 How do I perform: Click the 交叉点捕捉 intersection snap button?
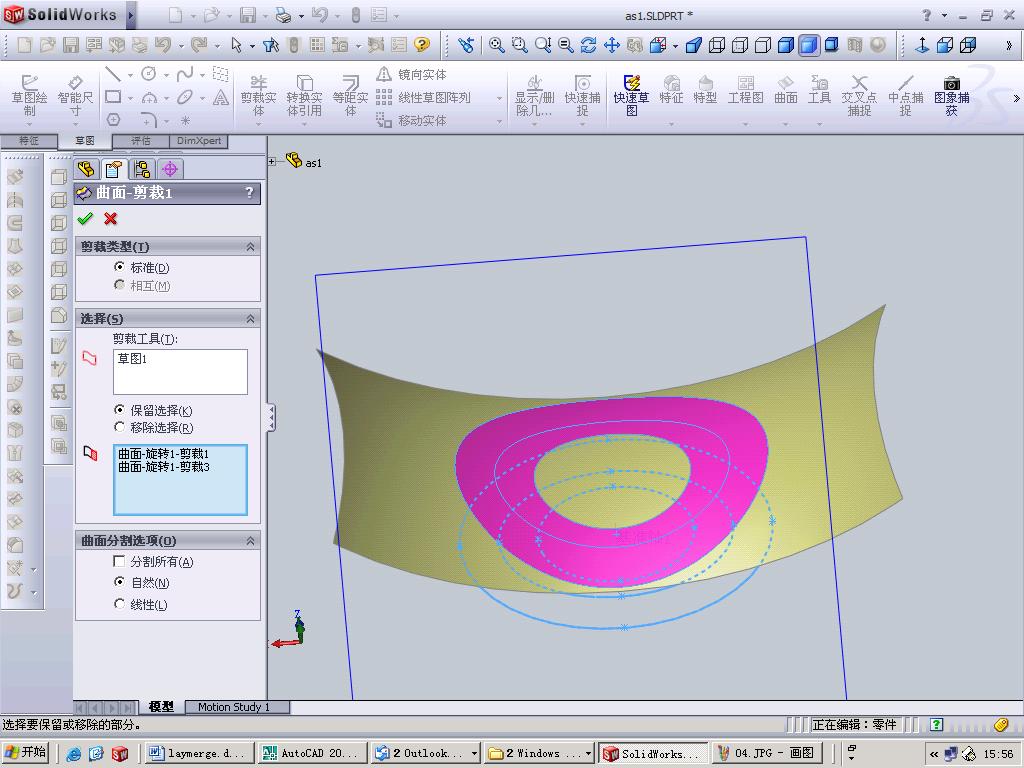click(x=859, y=95)
